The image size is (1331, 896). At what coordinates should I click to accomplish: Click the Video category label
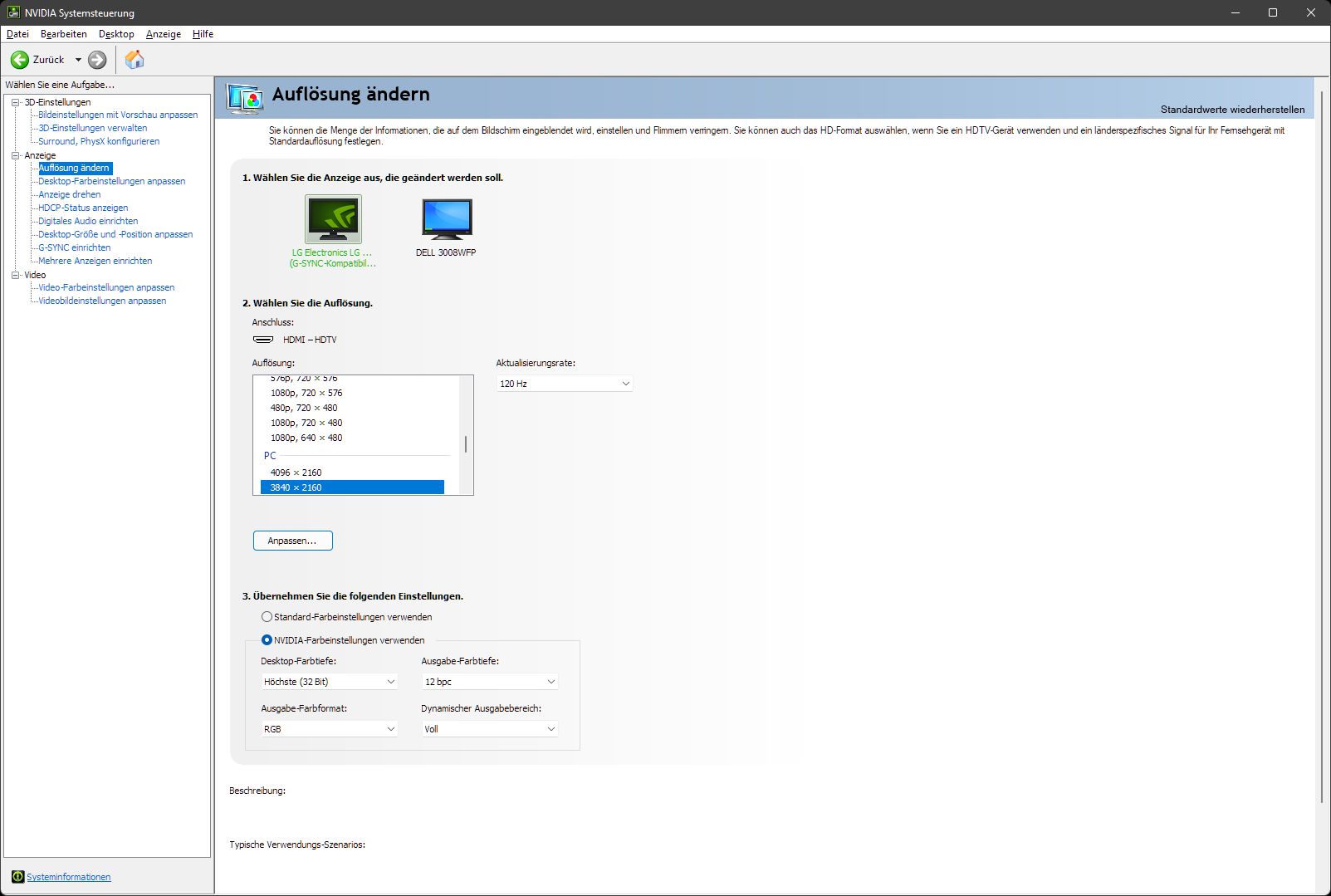click(x=35, y=275)
